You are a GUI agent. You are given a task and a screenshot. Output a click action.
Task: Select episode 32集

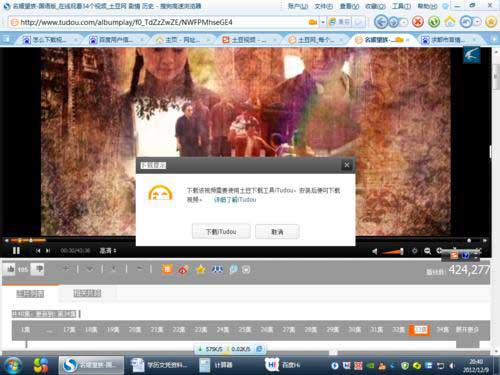398,330
